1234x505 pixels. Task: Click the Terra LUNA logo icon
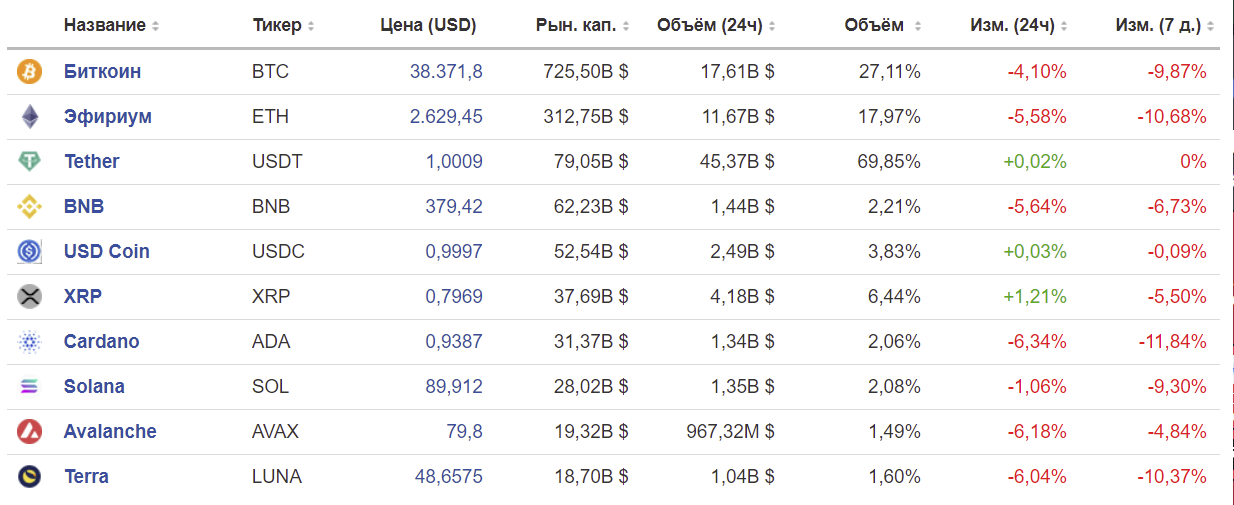[29, 477]
